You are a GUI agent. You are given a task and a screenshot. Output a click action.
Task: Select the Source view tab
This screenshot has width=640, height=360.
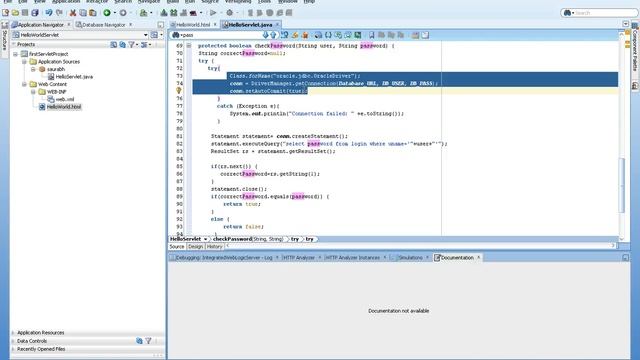tap(177, 247)
